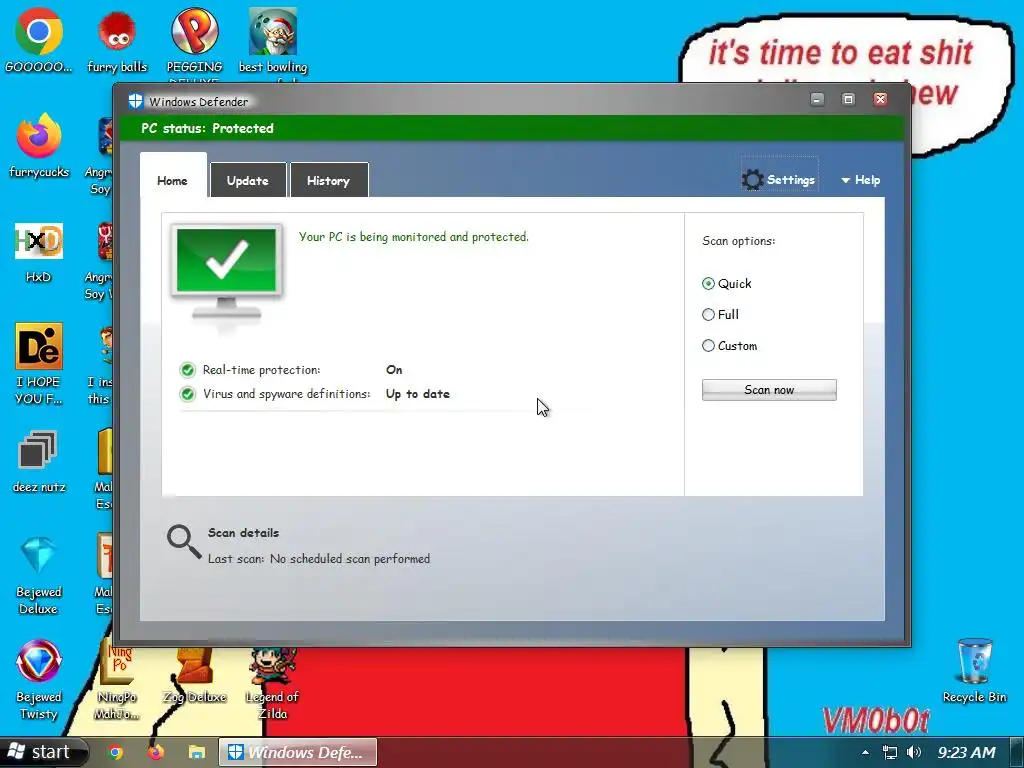This screenshot has height=768, width=1024.
Task: Click the 9:23 AM clock
Action: click(x=967, y=752)
